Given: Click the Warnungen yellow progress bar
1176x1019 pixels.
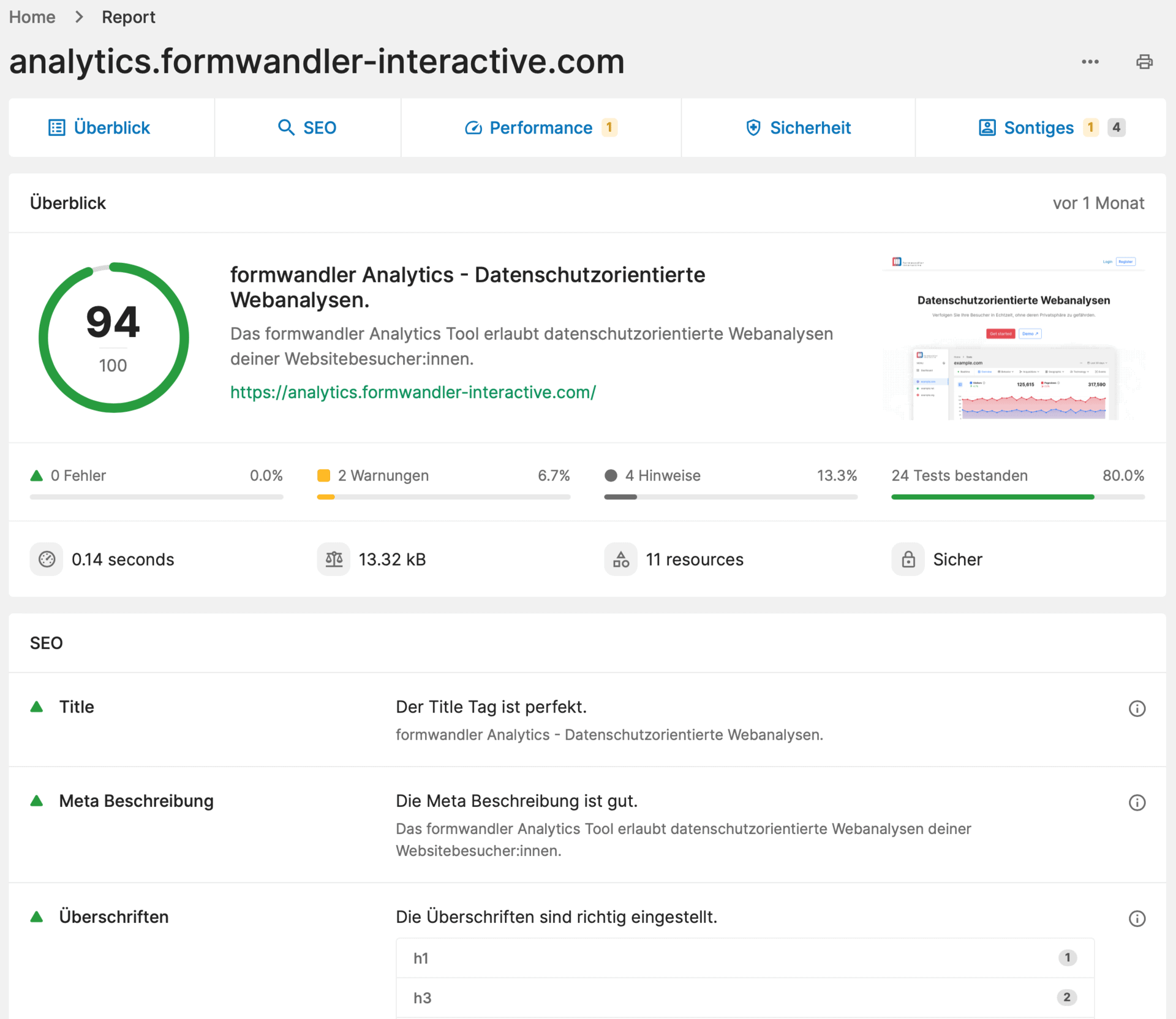Looking at the screenshot, I should point(443,497).
